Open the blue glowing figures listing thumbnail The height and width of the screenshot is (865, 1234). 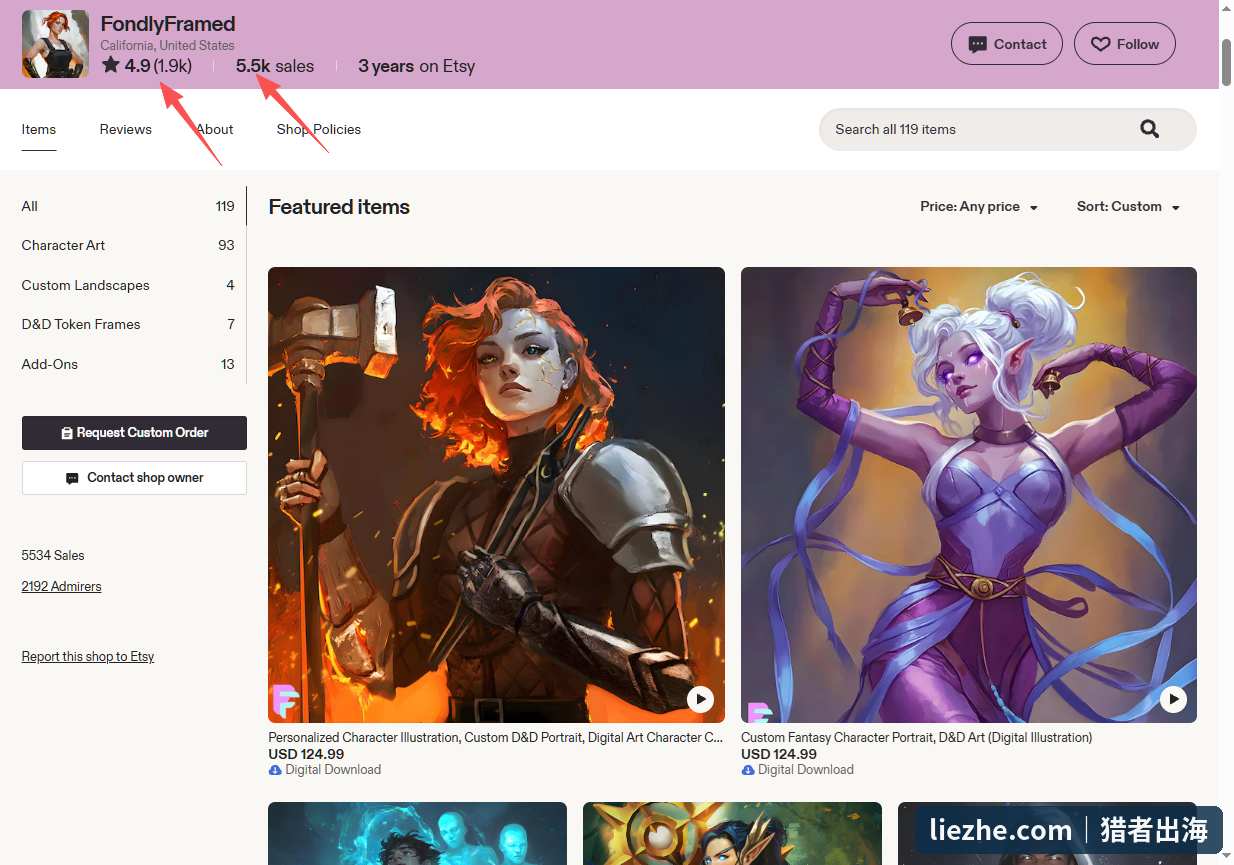point(417,833)
